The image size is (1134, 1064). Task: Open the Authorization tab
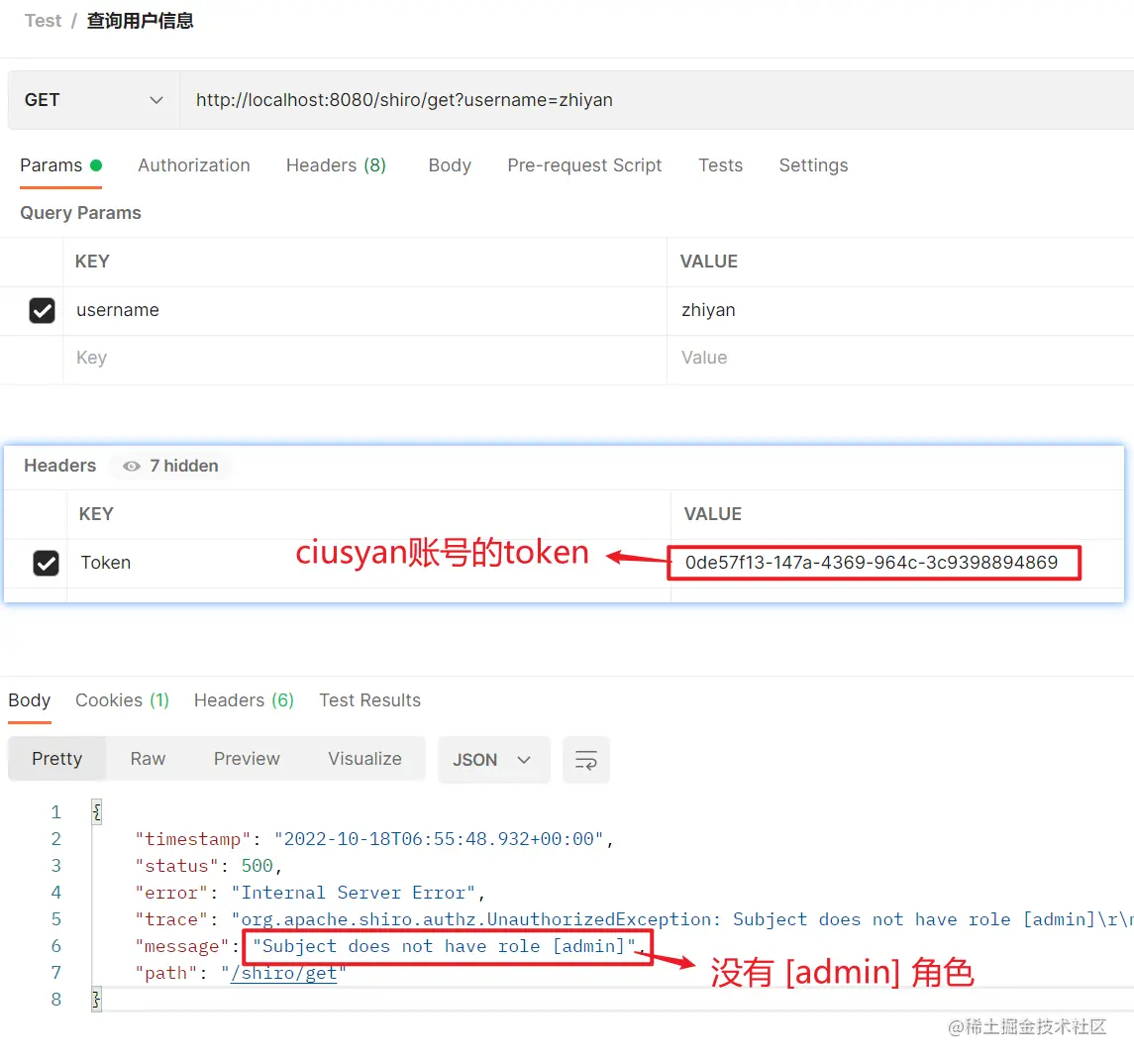tap(194, 165)
